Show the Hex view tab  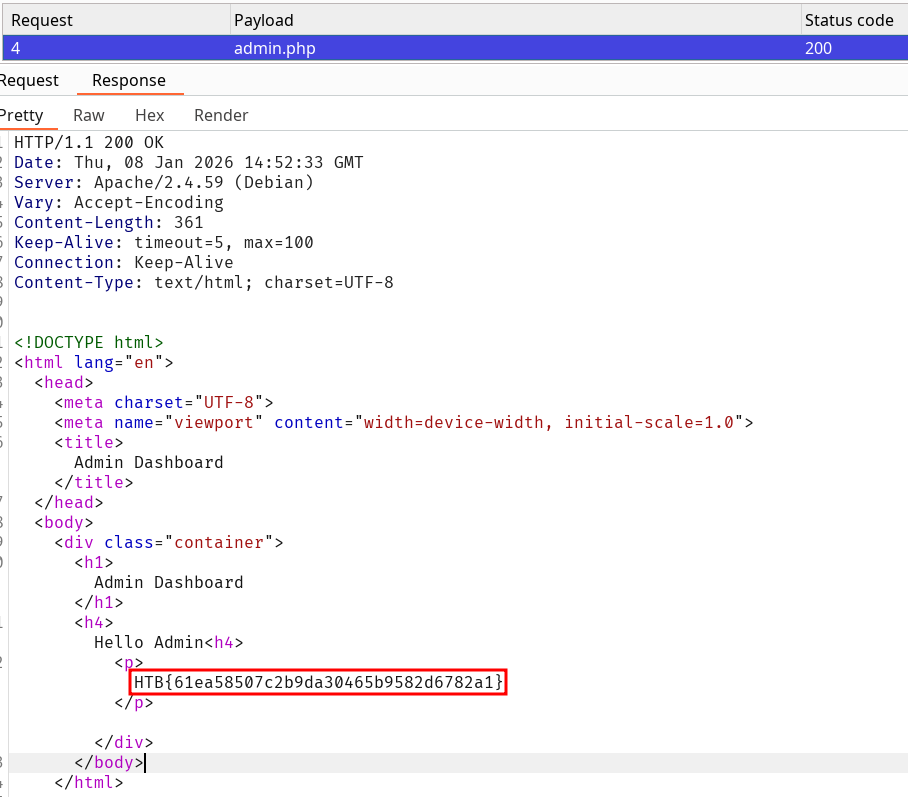(x=149, y=115)
